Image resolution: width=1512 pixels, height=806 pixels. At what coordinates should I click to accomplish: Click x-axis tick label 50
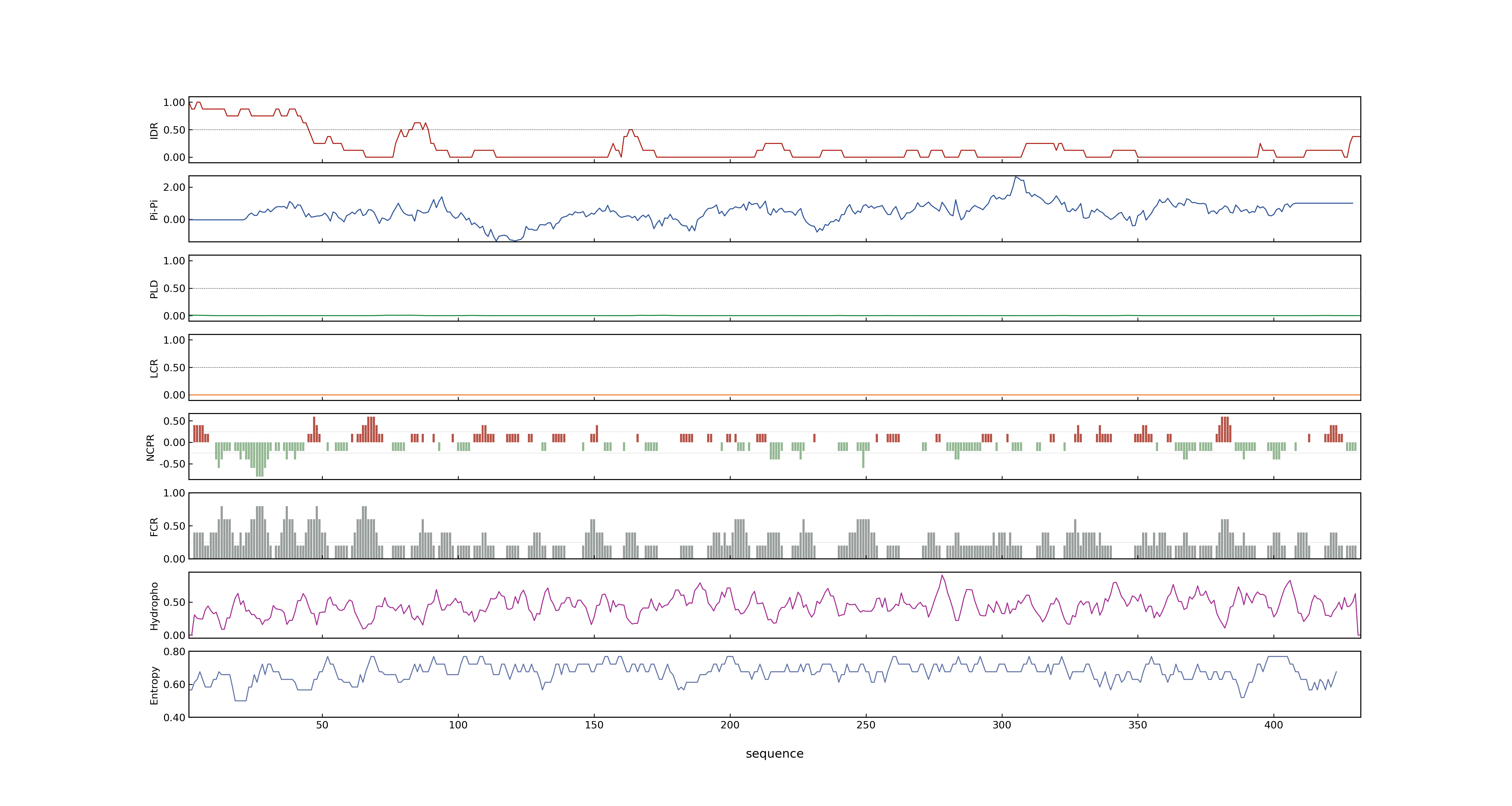(322, 725)
